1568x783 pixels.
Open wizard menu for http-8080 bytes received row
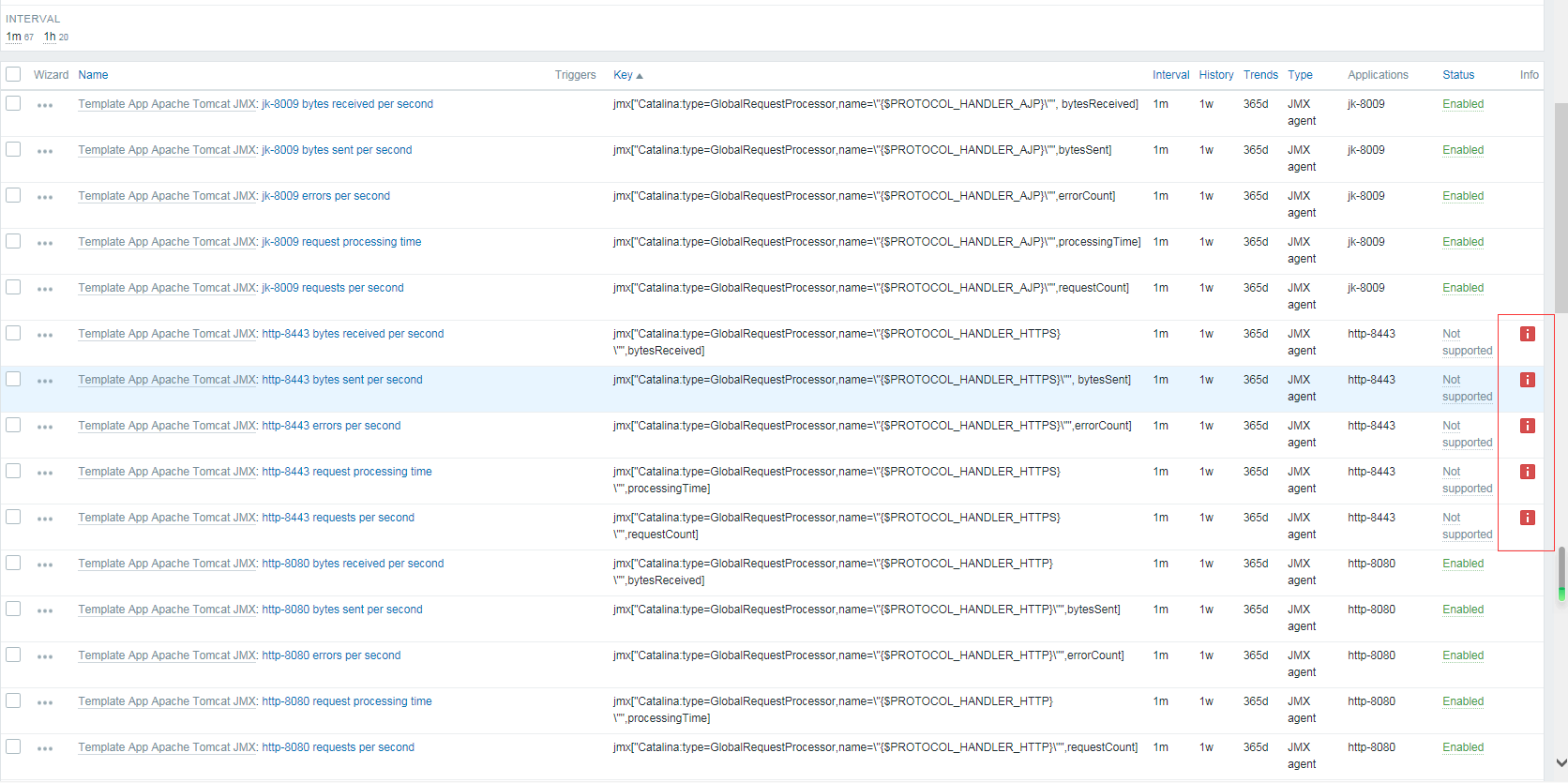(45, 565)
